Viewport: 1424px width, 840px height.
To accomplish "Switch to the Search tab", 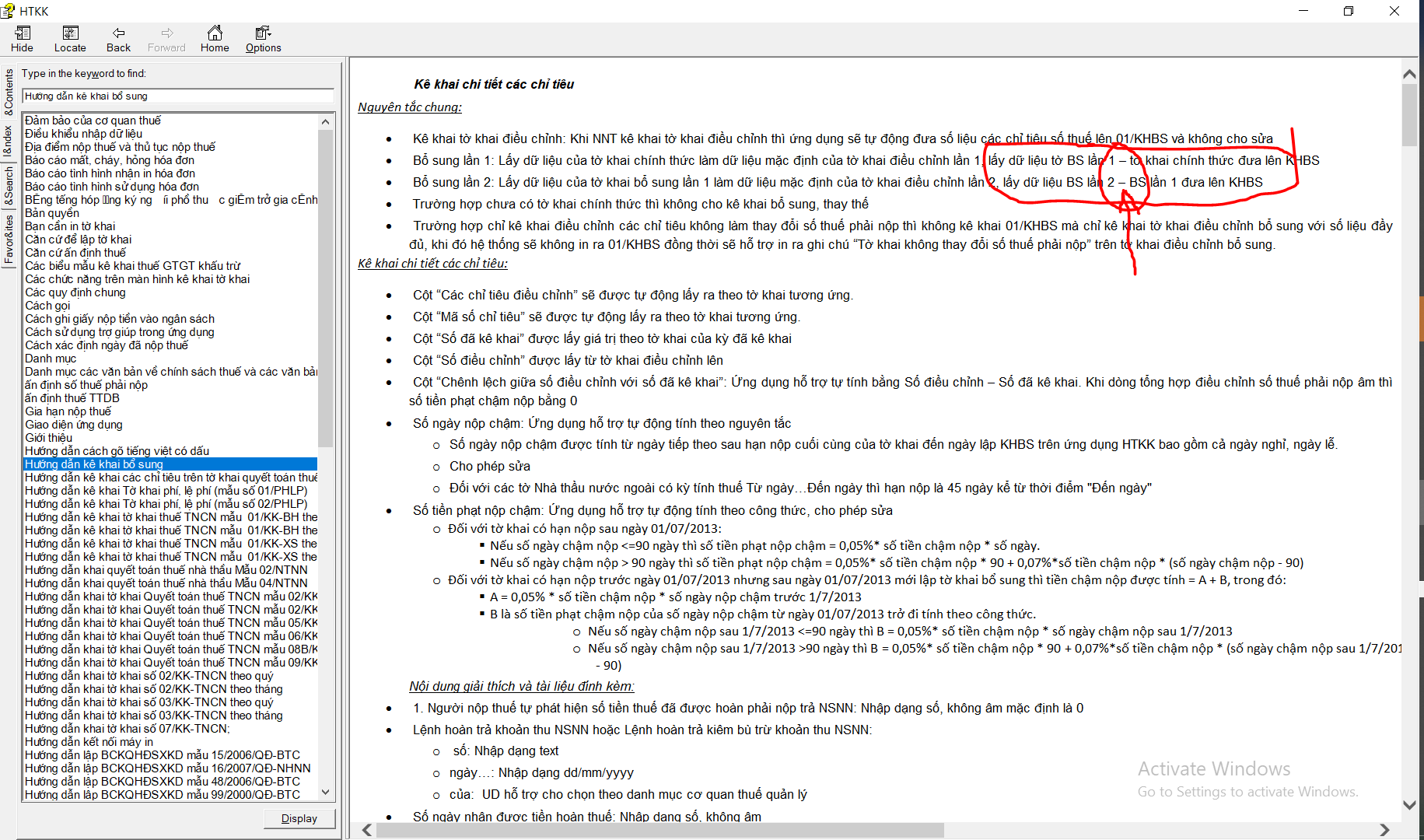I will point(9,186).
